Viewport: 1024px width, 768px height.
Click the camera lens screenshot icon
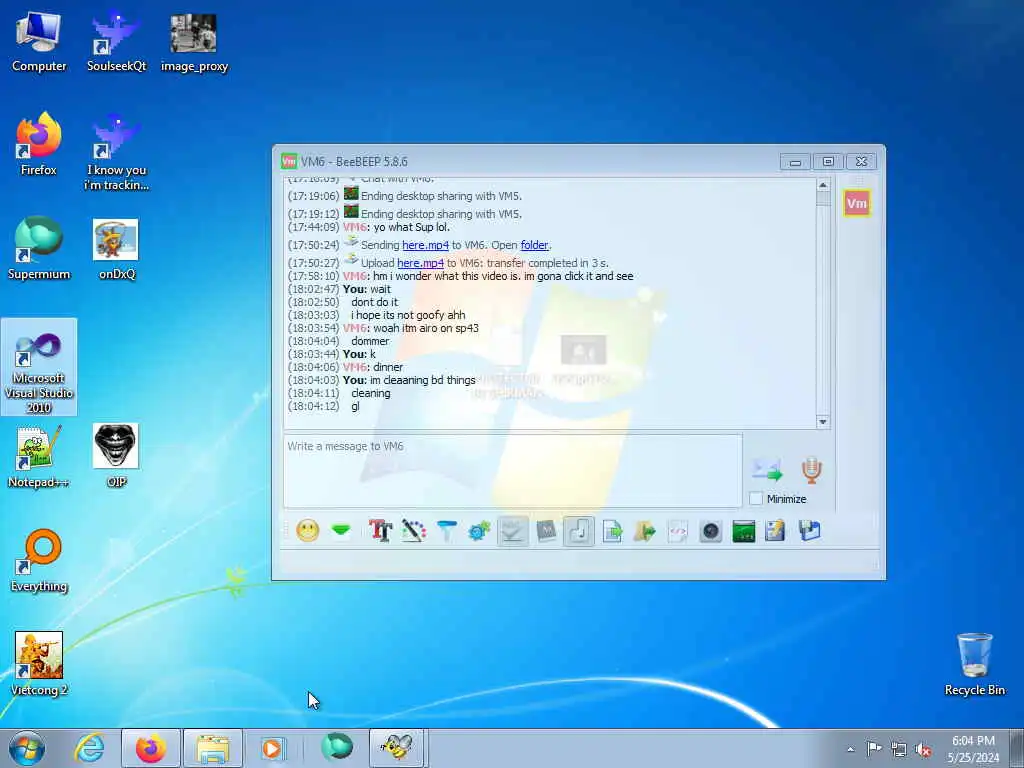711,530
